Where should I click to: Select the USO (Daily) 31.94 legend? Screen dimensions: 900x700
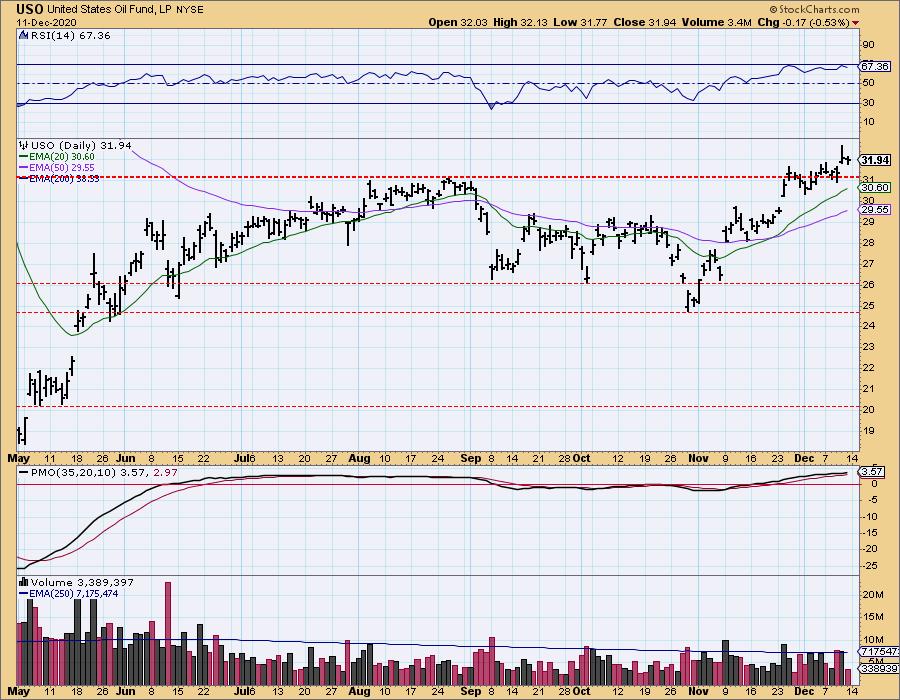pyautogui.click(x=81, y=146)
